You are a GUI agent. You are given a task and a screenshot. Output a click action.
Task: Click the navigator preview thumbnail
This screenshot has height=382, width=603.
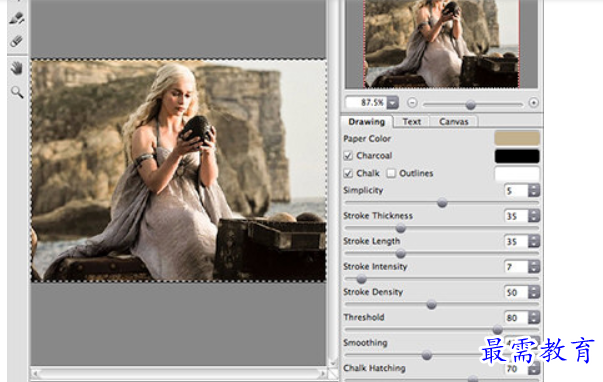click(441, 44)
